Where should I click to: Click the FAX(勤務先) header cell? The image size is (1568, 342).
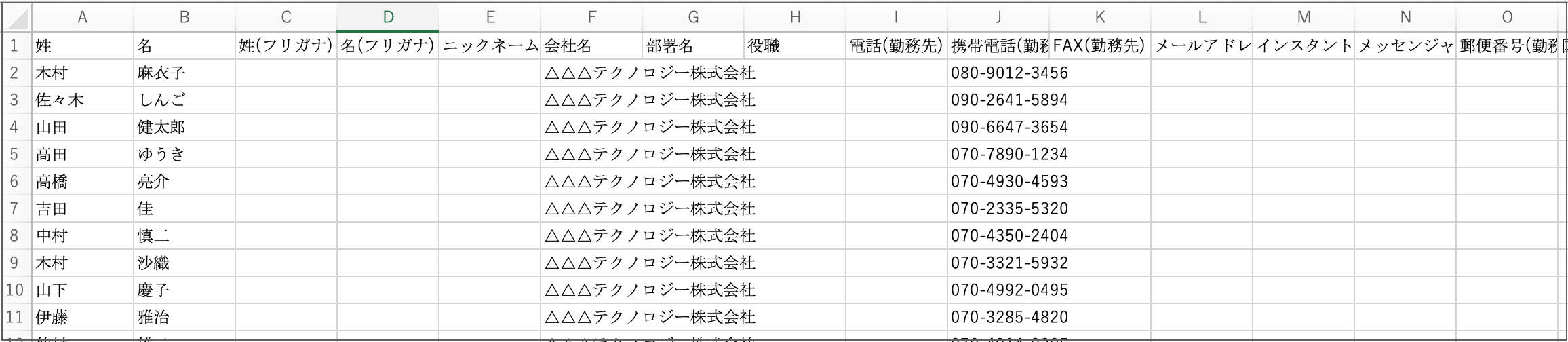(1100, 45)
